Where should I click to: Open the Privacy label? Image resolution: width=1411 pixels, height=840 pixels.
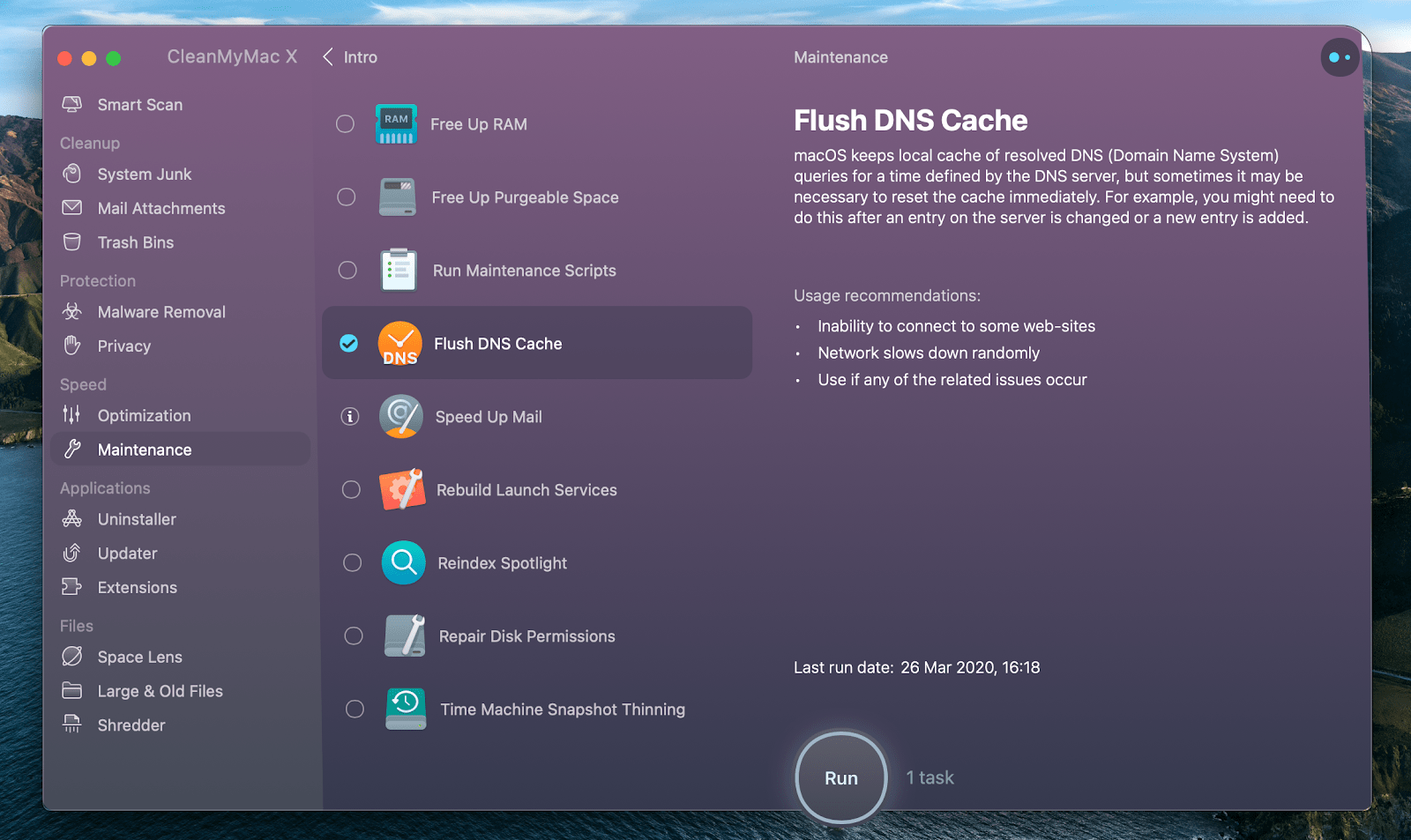coord(124,346)
